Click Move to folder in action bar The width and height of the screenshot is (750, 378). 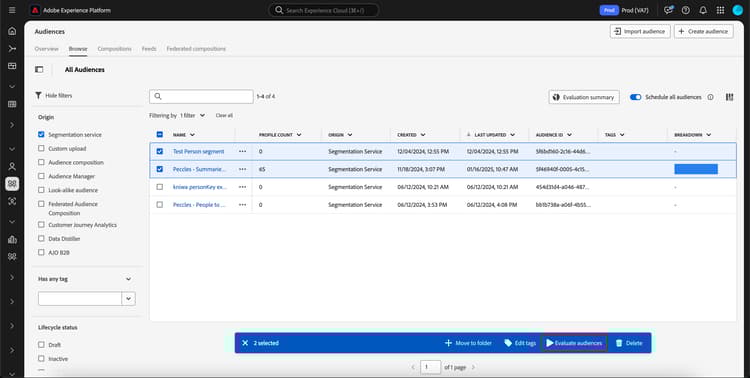468,343
